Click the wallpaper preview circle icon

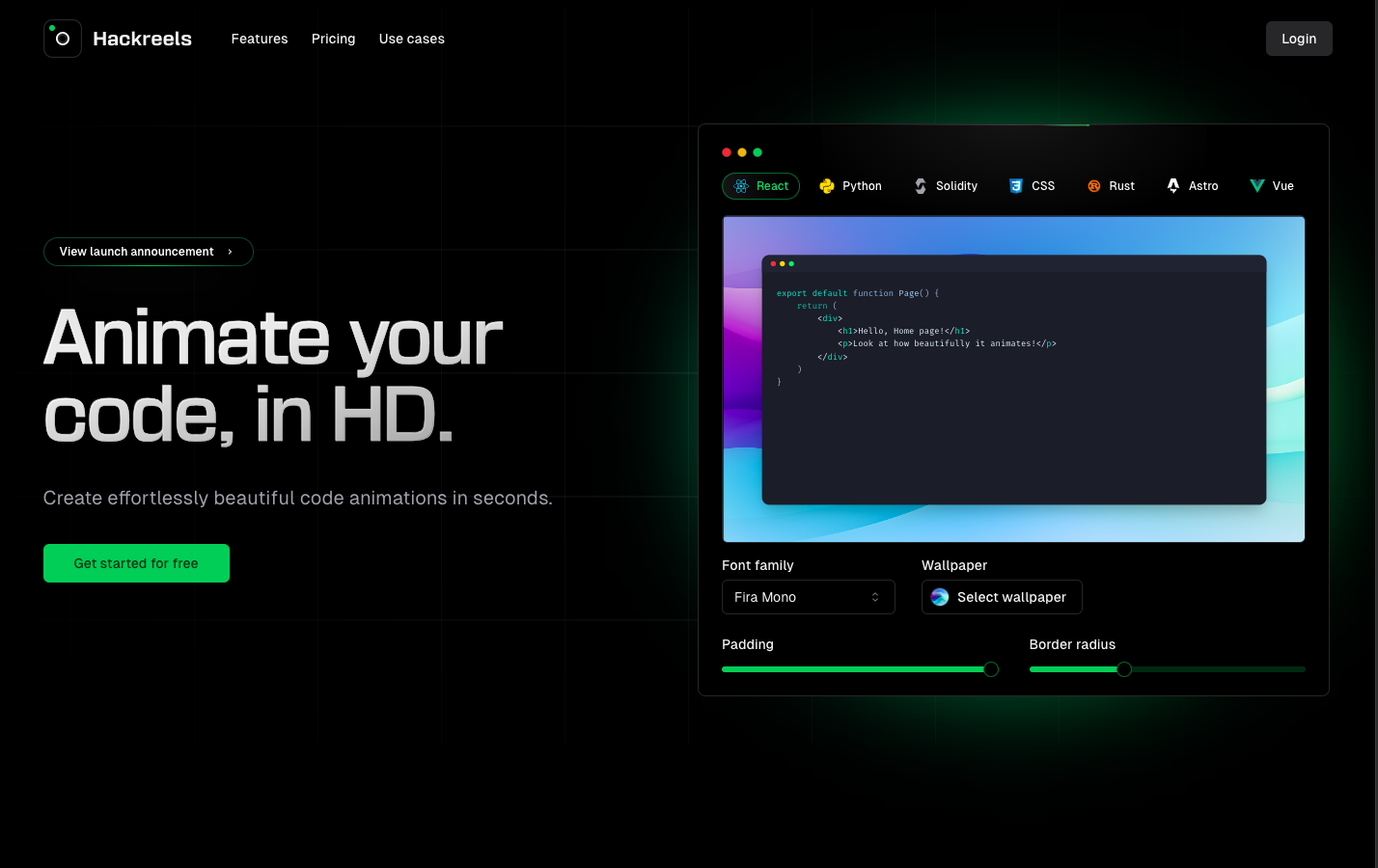pos(940,597)
